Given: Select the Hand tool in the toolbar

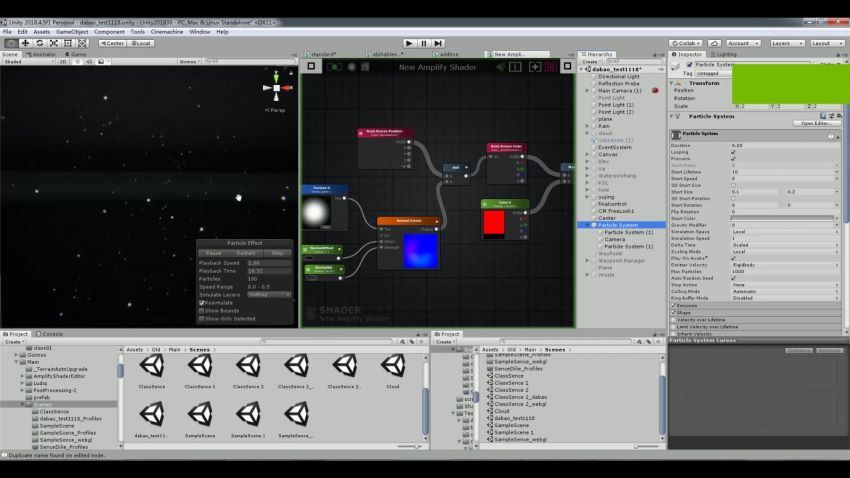Looking at the screenshot, I should point(11,43).
